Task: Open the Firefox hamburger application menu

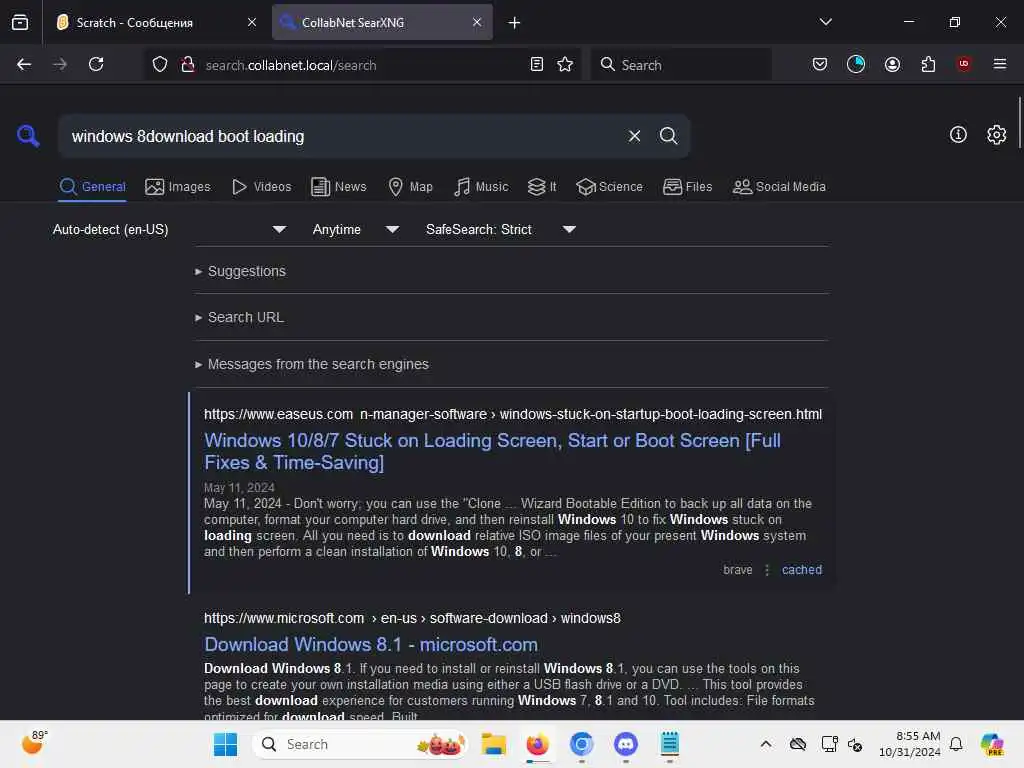Action: 999,63
